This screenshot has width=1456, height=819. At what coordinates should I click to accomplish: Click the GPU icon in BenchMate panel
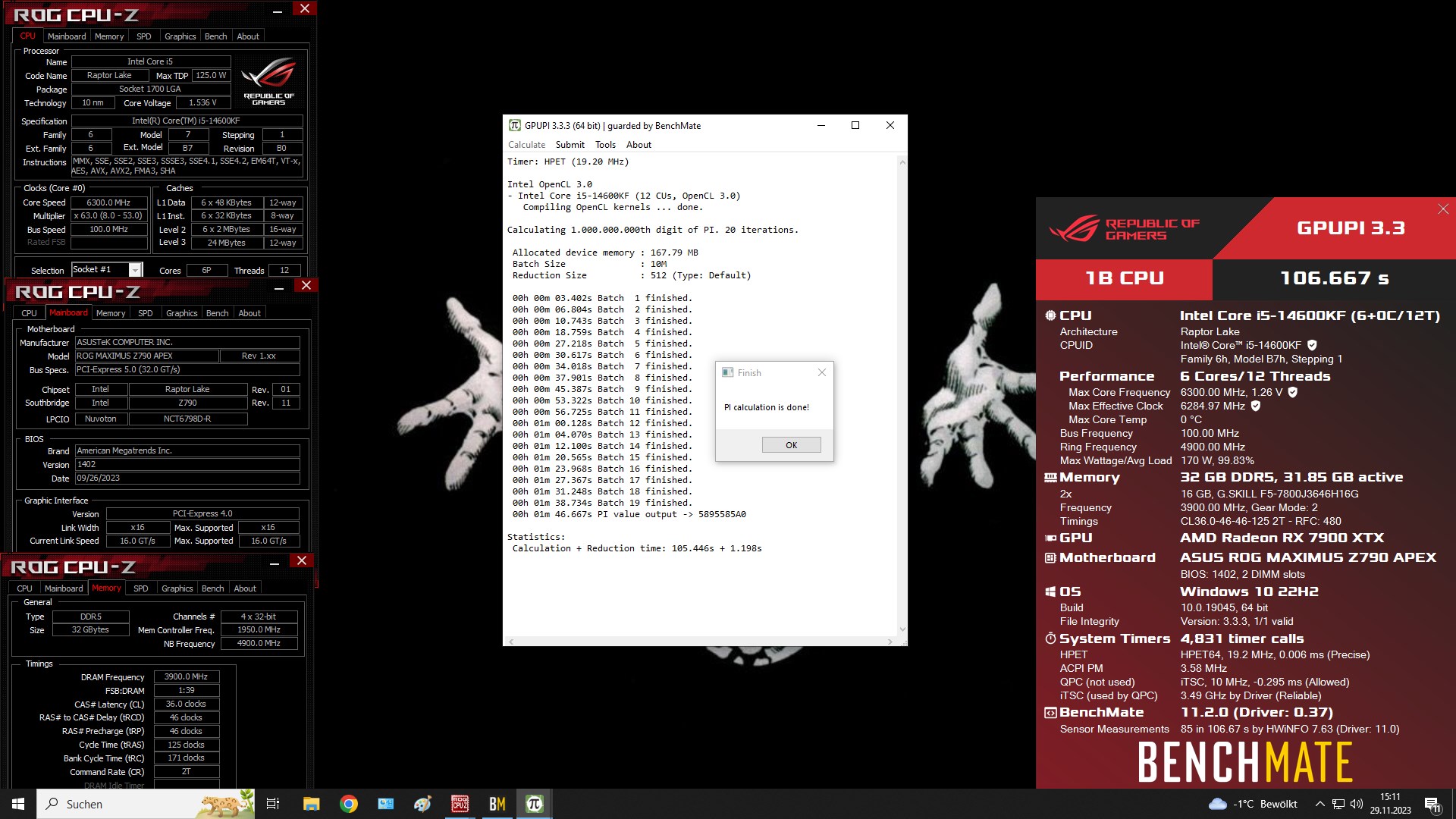(1050, 538)
